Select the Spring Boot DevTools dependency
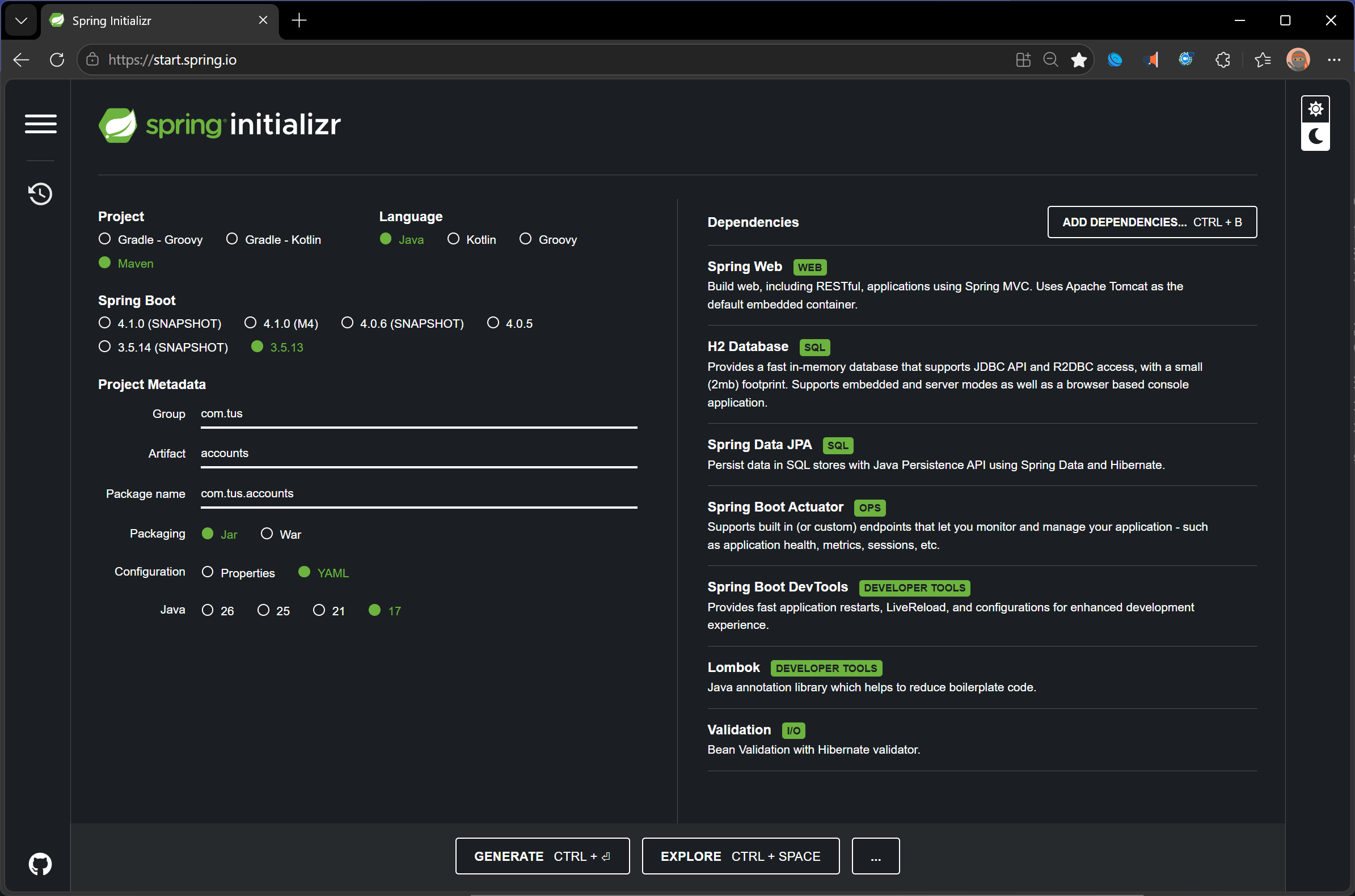Viewport: 1355px width, 896px height. click(982, 606)
